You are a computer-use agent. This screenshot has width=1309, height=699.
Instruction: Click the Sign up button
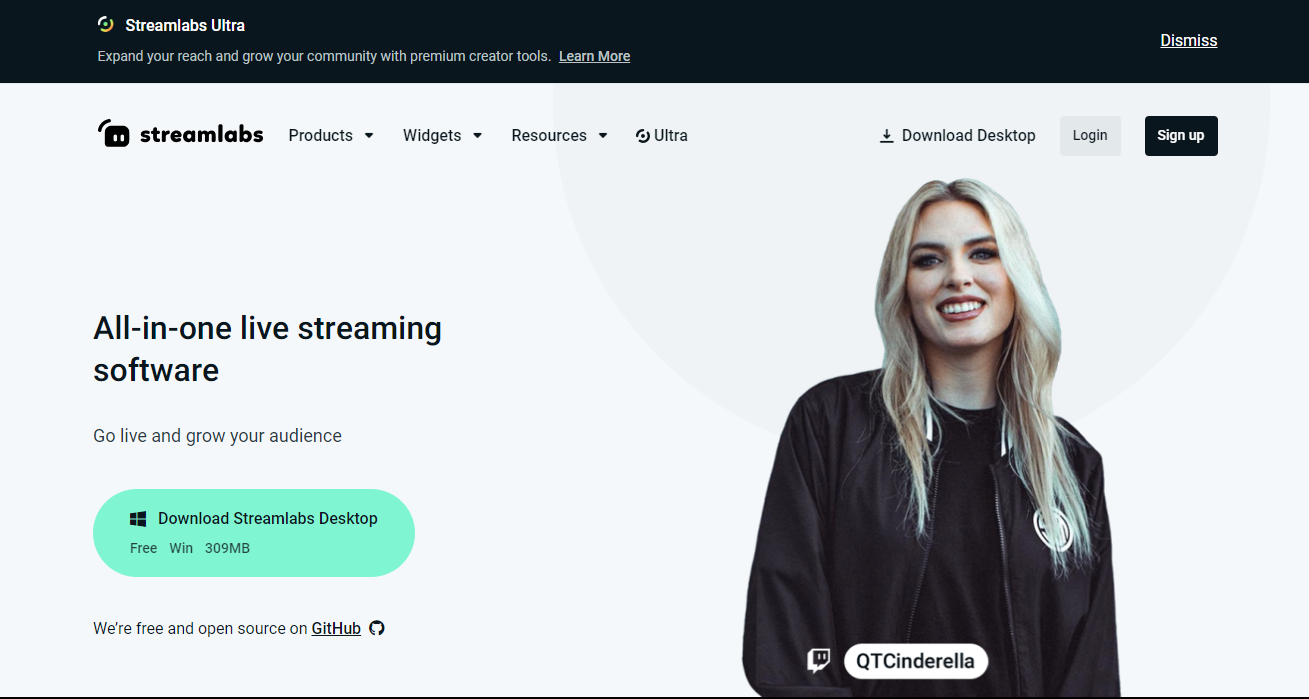1181,136
